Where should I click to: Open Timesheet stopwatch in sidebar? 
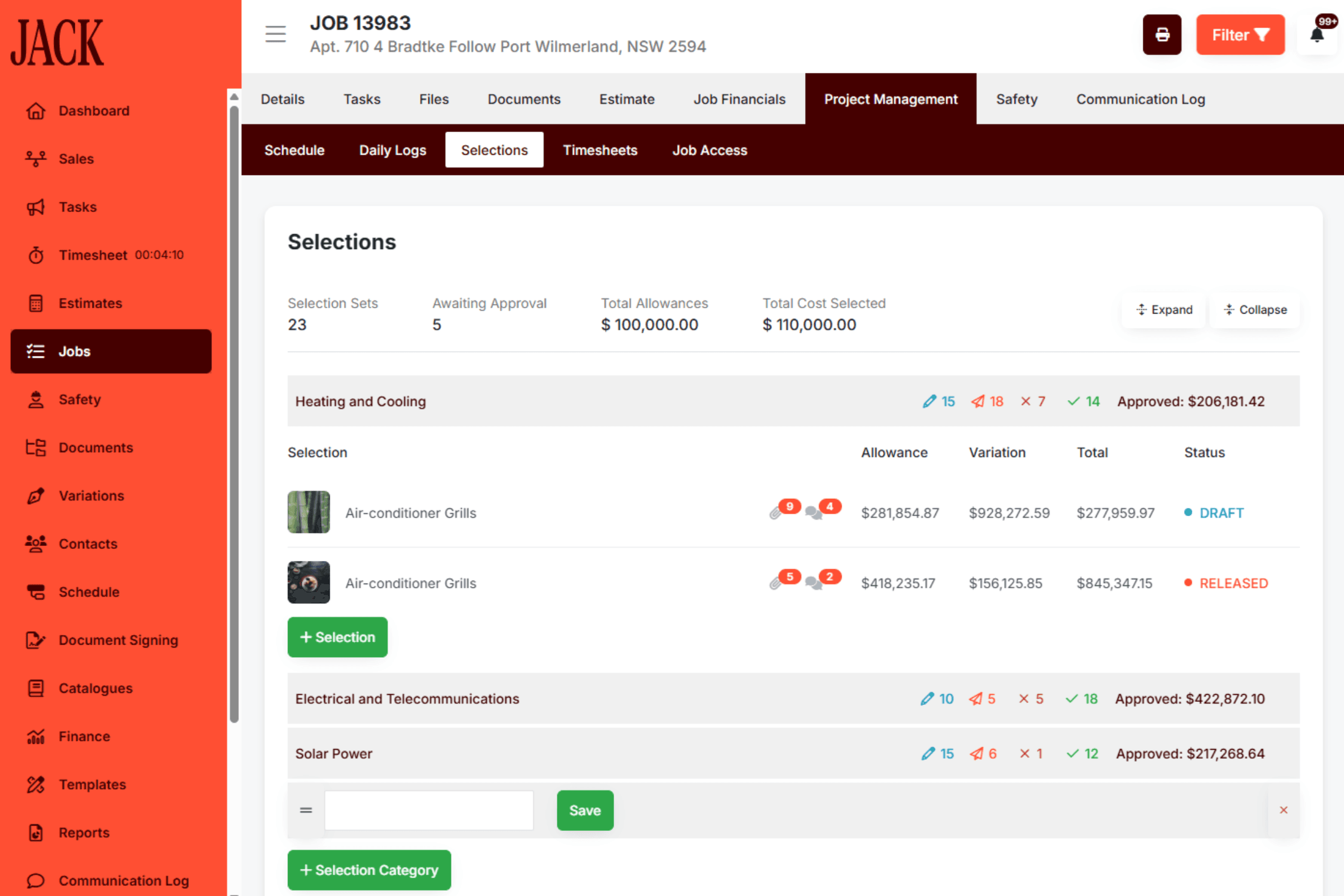pos(36,255)
